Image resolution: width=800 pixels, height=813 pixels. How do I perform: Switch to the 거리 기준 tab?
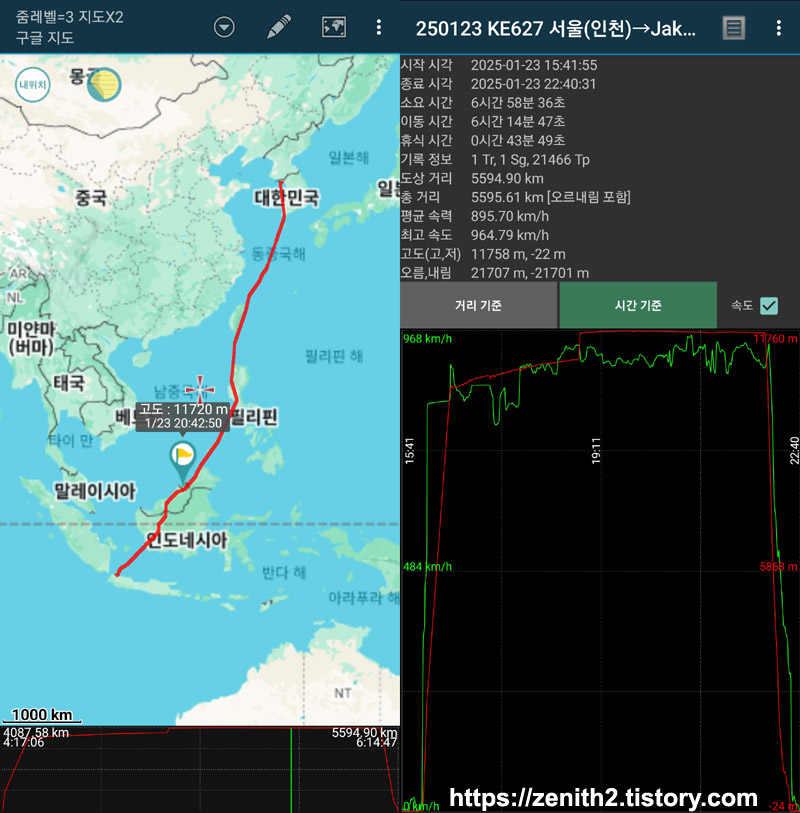pyautogui.click(x=478, y=305)
